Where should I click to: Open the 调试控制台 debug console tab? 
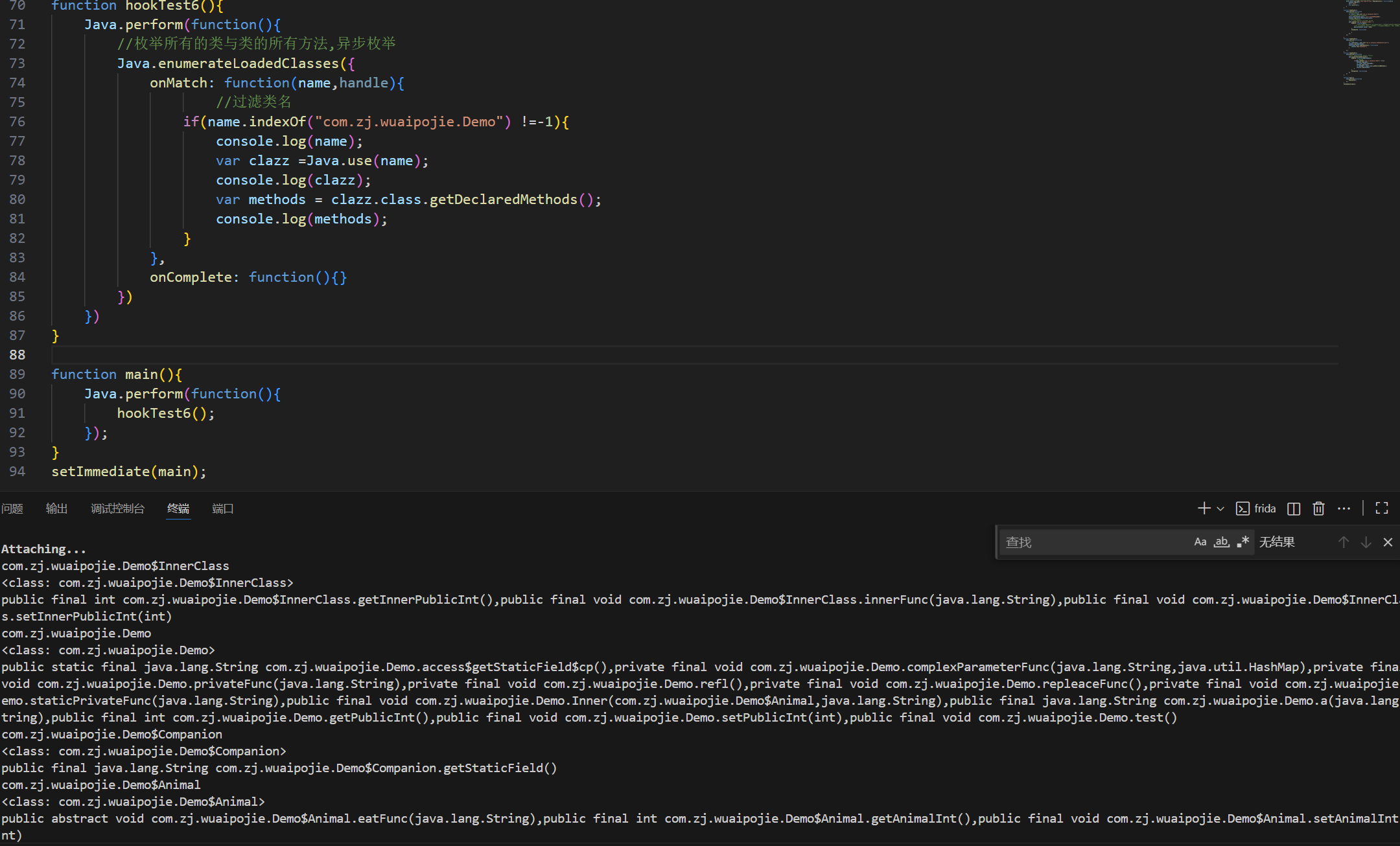pos(117,509)
